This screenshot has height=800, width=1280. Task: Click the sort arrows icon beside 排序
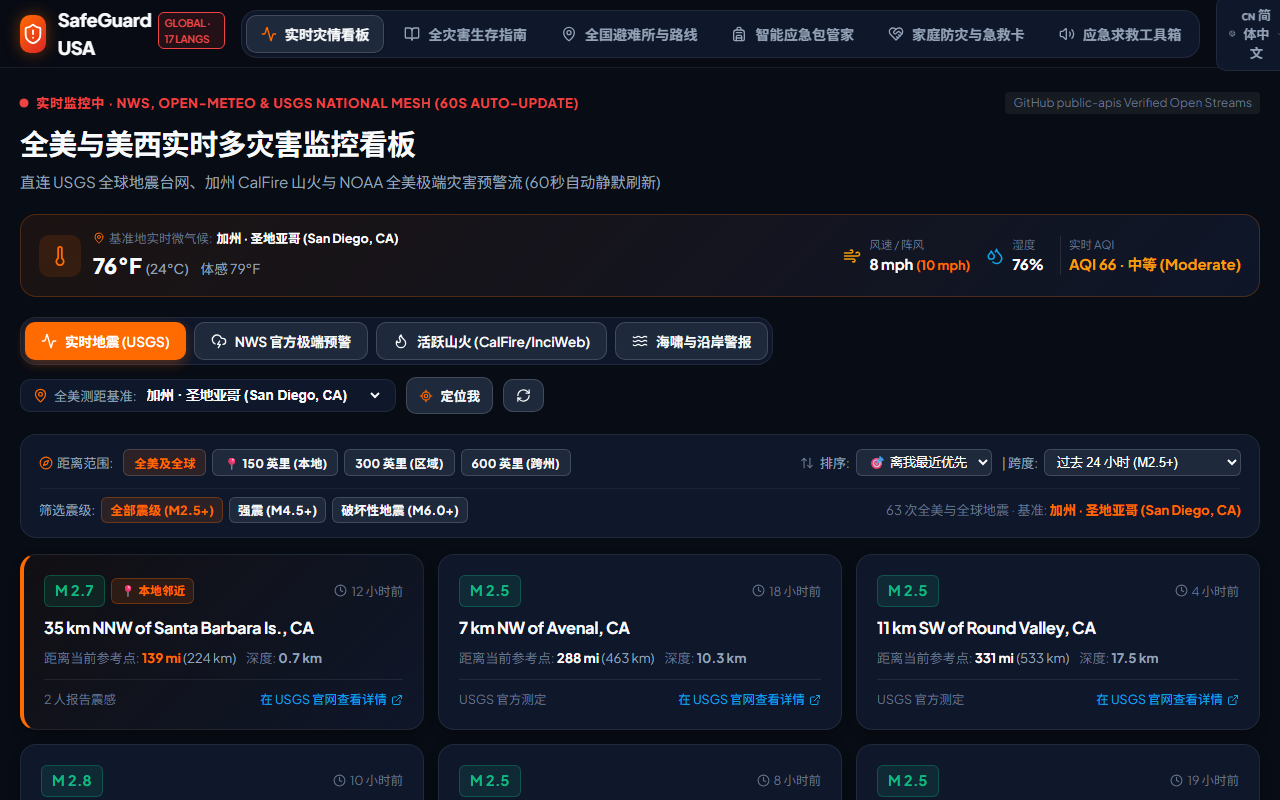(807, 463)
